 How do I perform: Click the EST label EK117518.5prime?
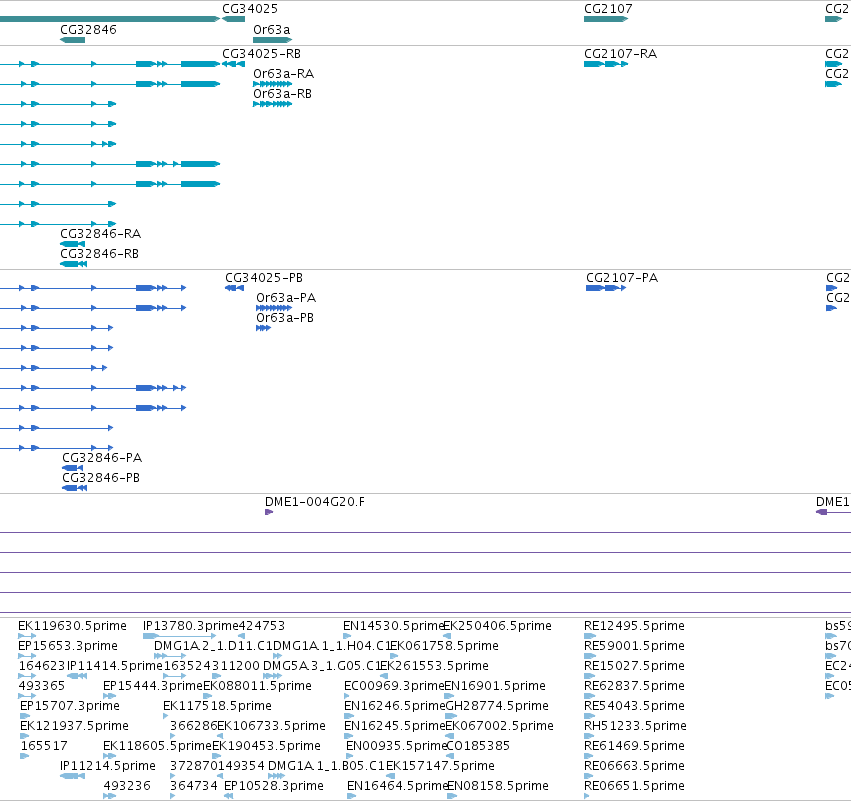click(217, 706)
